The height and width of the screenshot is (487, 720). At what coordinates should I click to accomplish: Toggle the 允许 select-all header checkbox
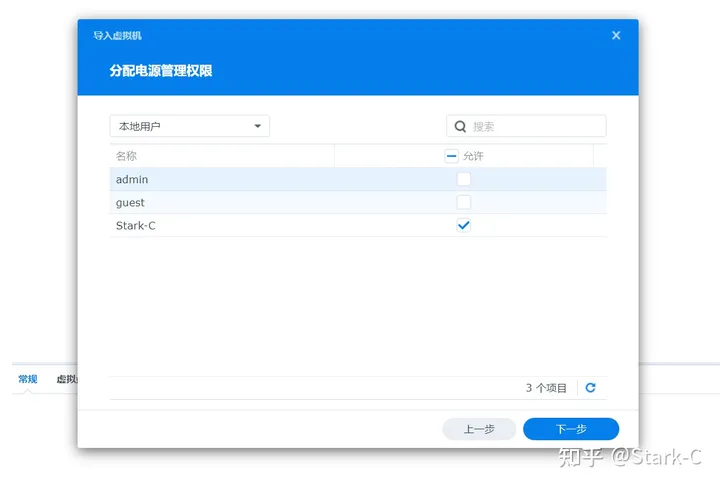pyautogui.click(x=452, y=156)
